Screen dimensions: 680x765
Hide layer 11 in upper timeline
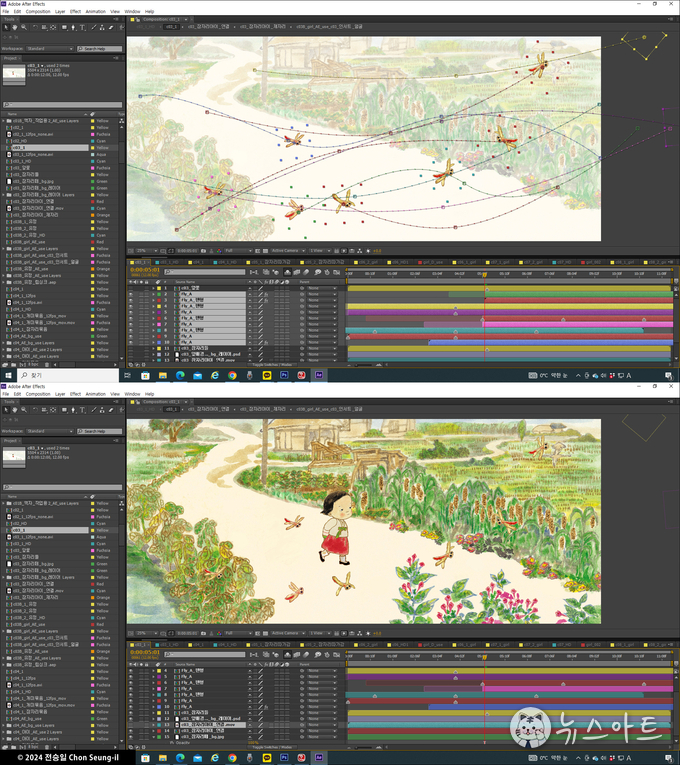click(131, 348)
